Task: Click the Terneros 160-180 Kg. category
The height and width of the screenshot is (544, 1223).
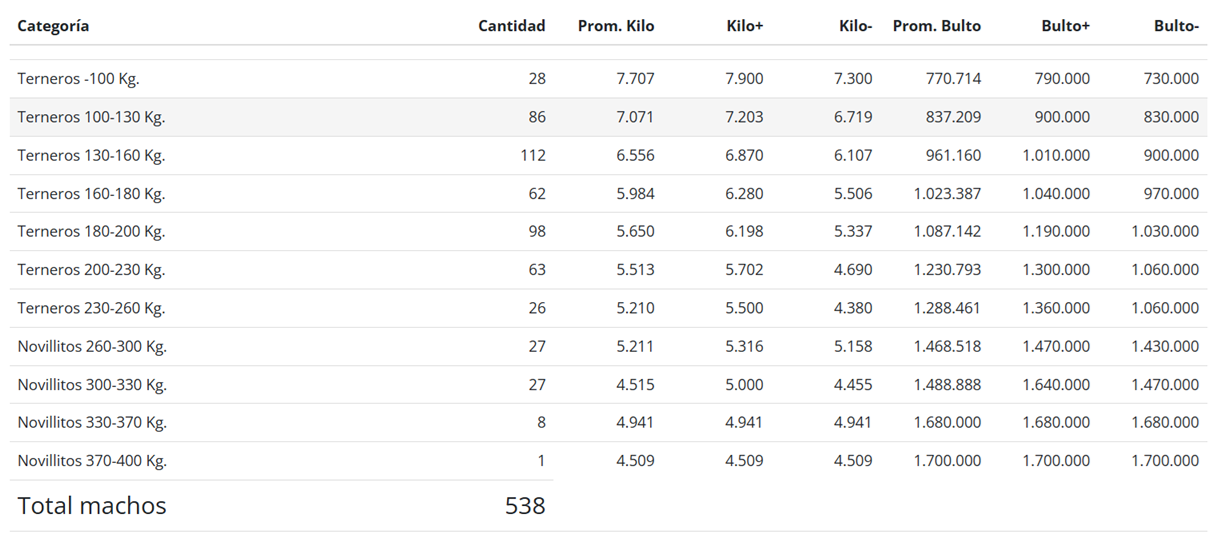Action: click(91, 194)
